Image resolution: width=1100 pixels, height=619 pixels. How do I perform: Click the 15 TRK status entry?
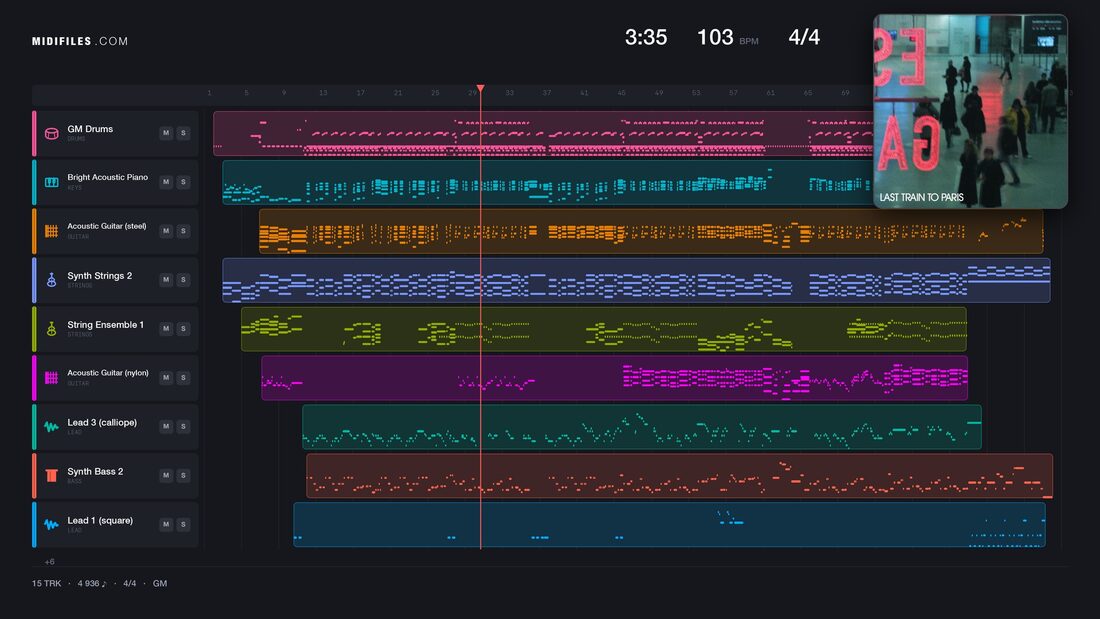(x=46, y=584)
